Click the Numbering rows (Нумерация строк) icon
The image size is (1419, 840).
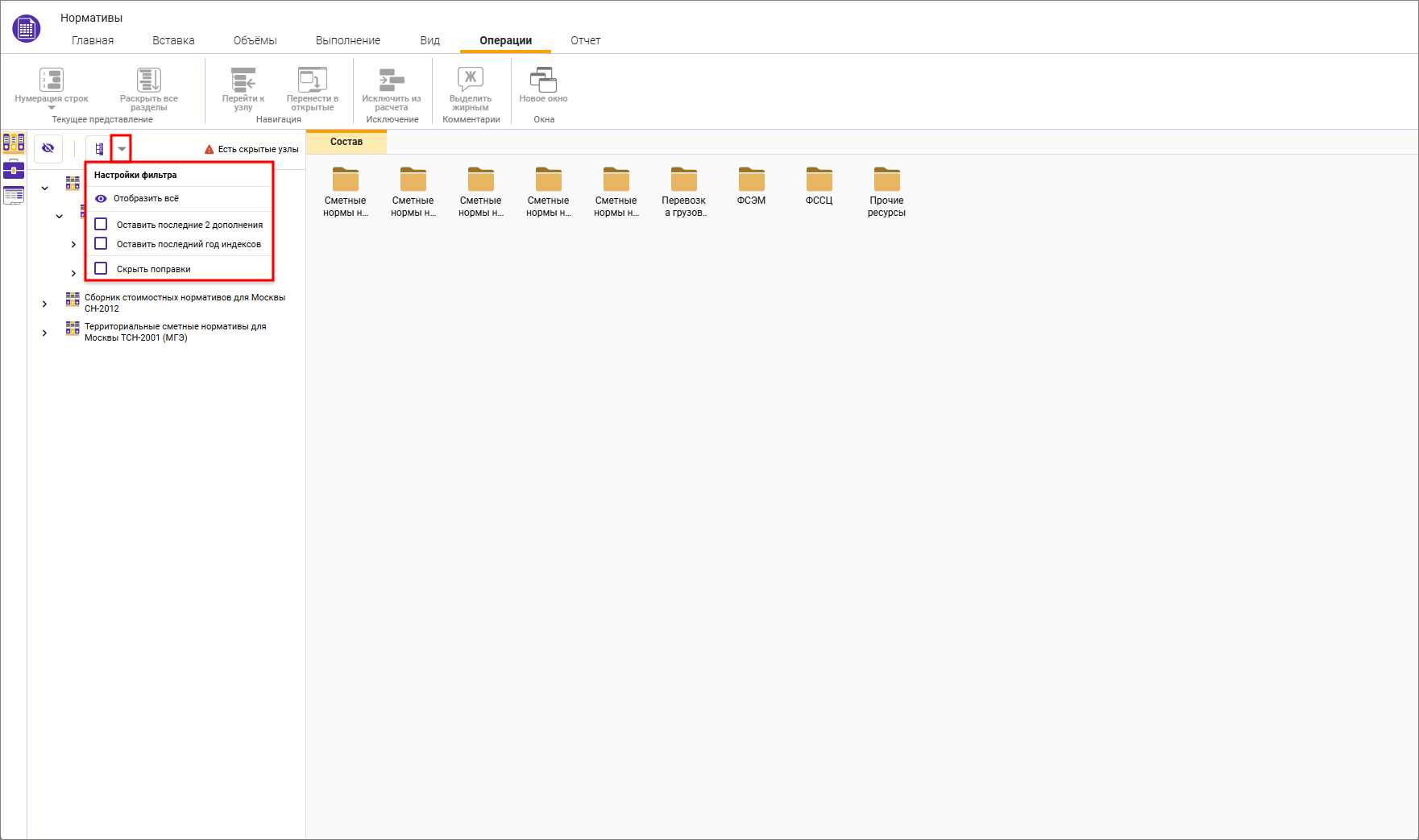(52, 81)
